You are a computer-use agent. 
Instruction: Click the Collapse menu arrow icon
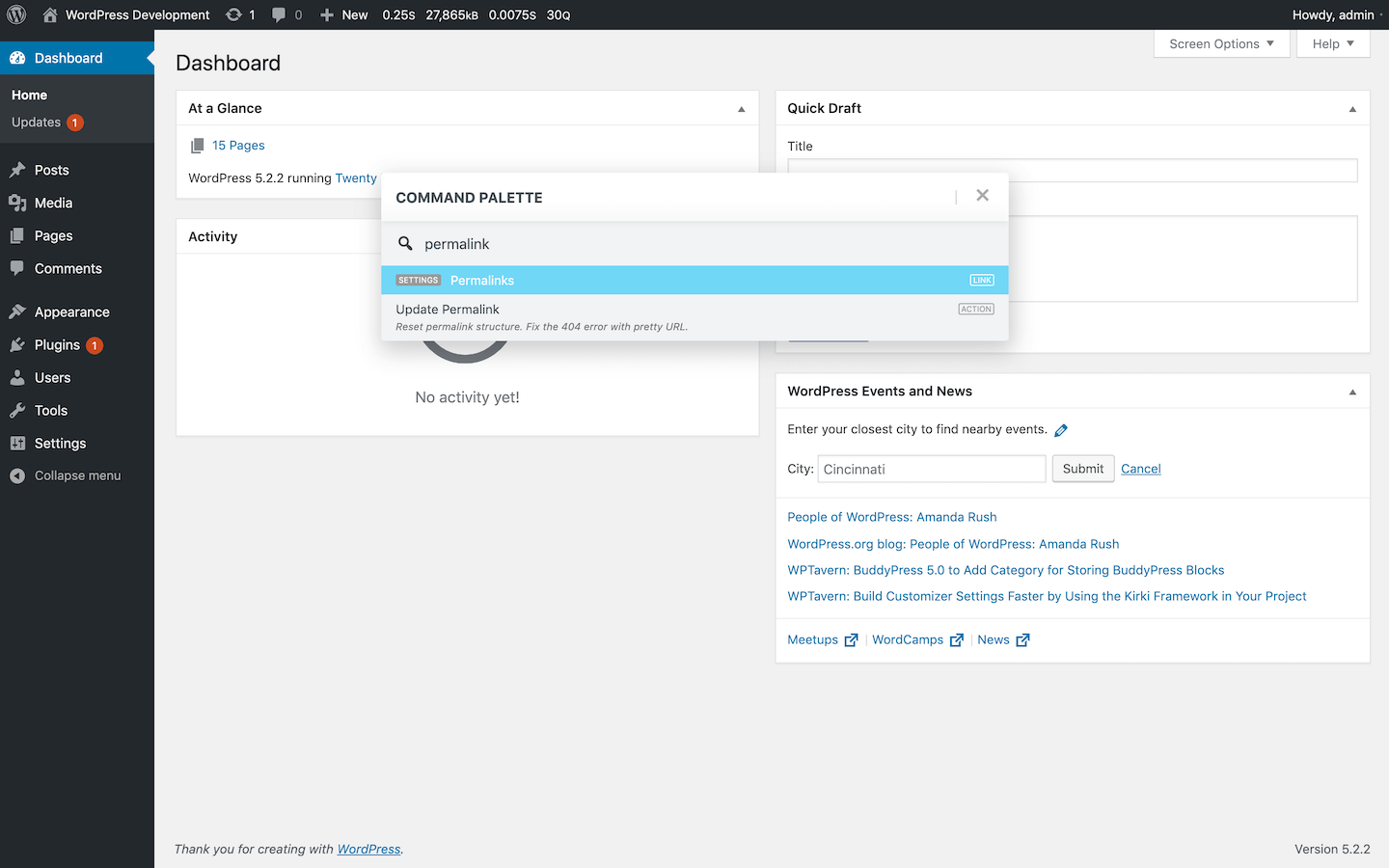17,475
